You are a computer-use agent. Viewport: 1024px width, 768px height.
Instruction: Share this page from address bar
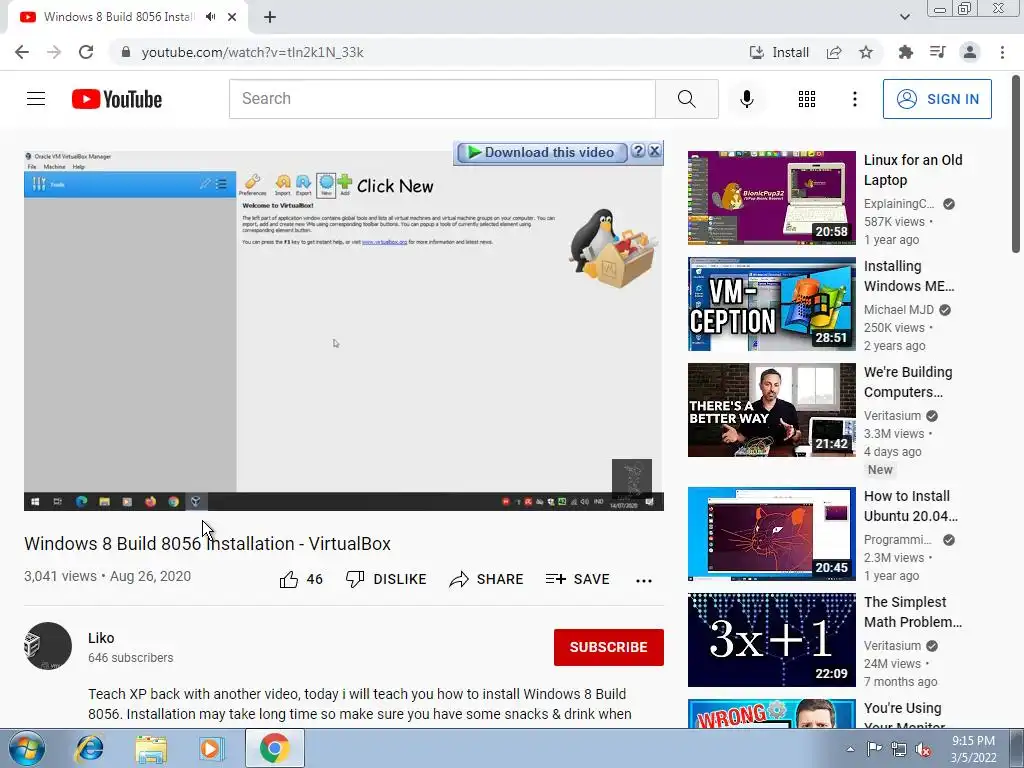[834, 52]
